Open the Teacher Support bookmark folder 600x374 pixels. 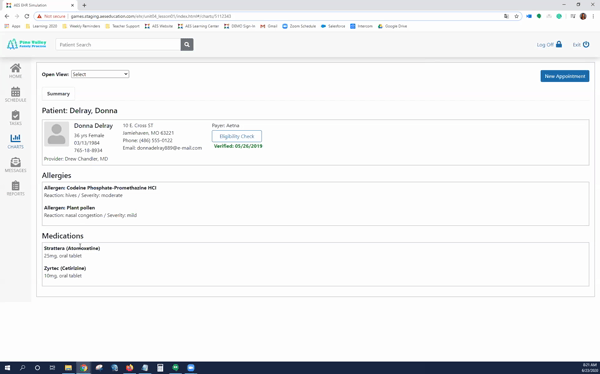coord(122,26)
